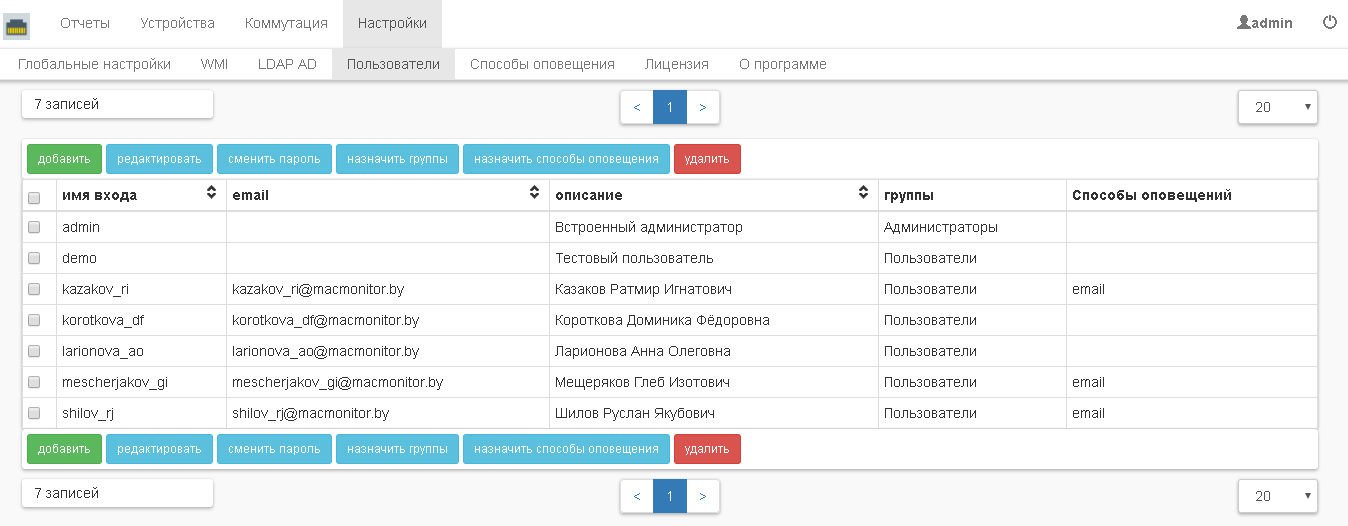Click the app logo icon in top-left
This screenshot has width=1348, height=526.
click(17, 24)
